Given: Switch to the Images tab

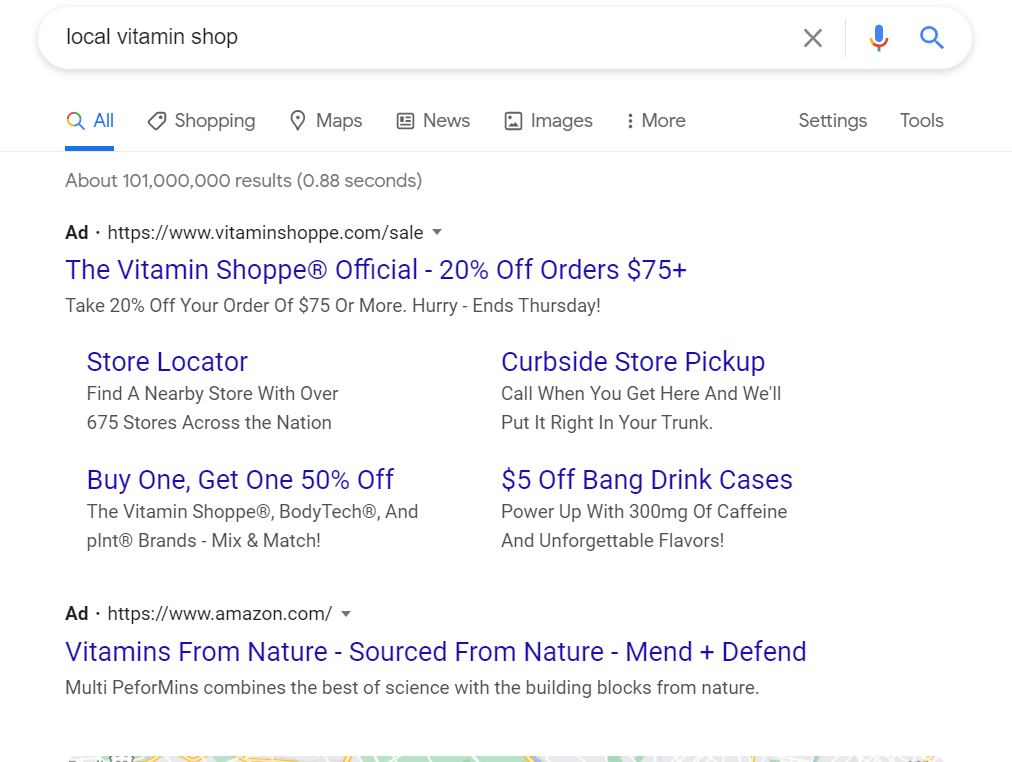Looking at the screenshot, I should 548,121.
